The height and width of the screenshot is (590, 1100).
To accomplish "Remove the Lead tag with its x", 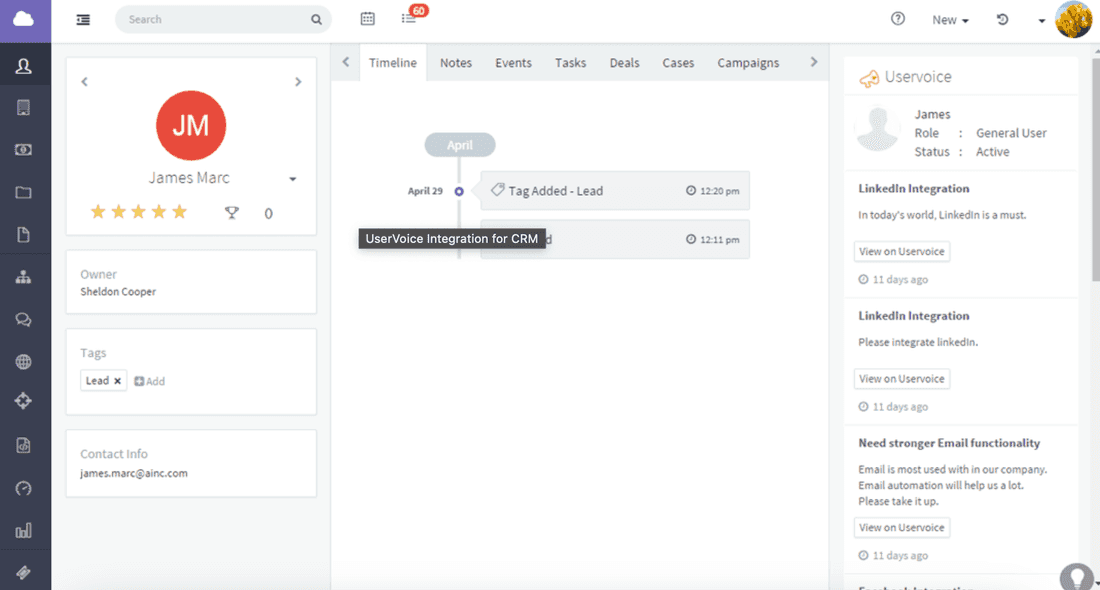I will pyautogui.click(x=116, y=381).
